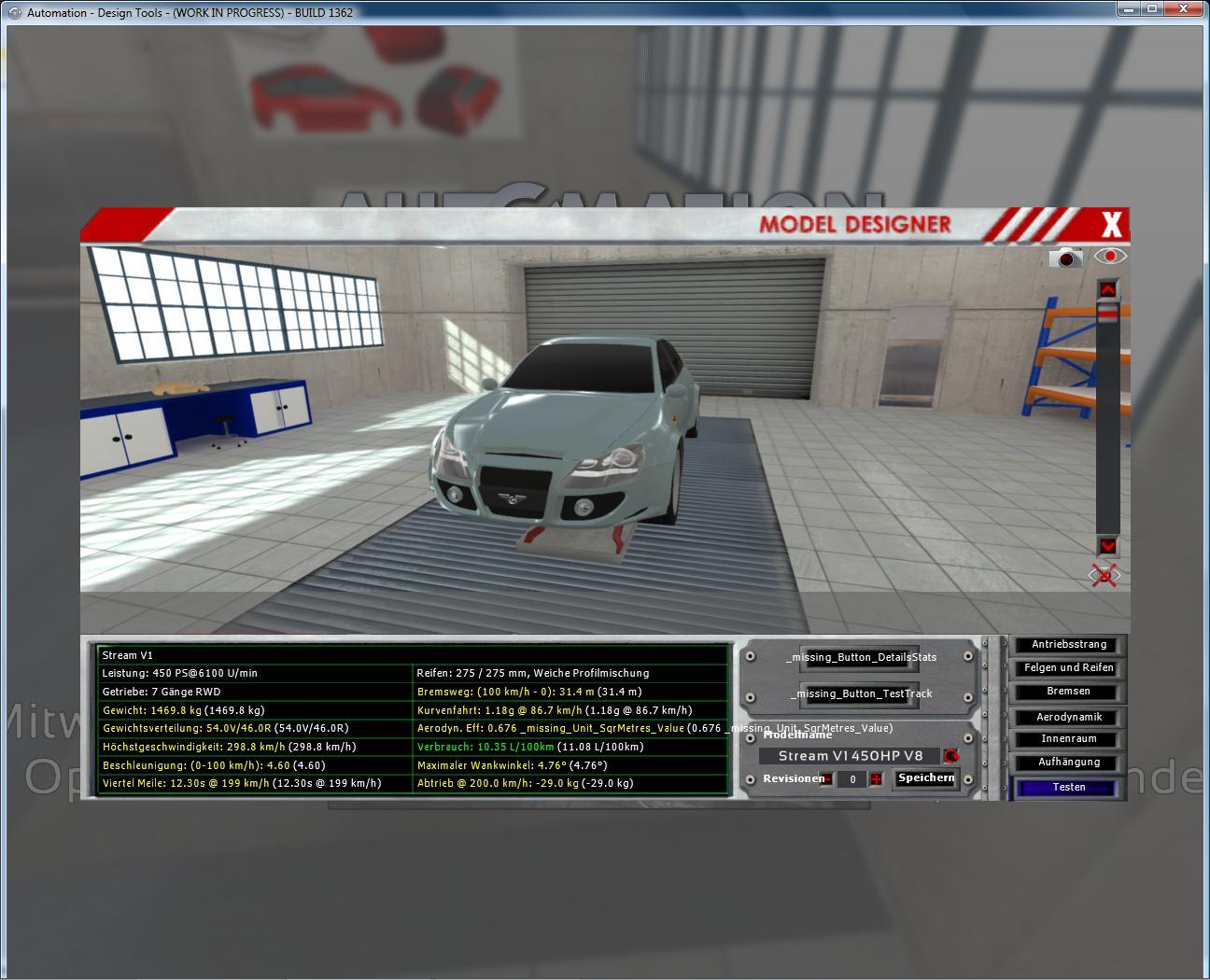Click the crossed-out eye hide icon

[1105, 576]
